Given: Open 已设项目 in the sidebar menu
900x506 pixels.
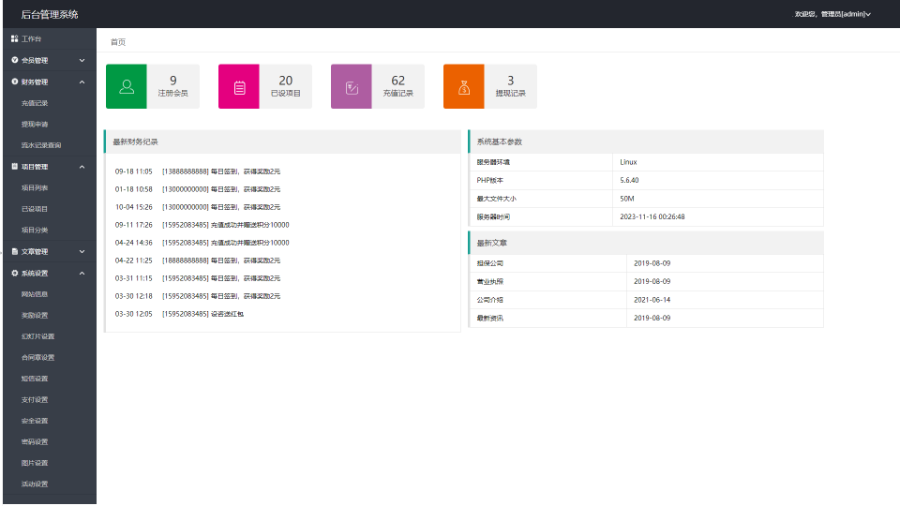Looking at the screenshot, I should coord(34,209).
